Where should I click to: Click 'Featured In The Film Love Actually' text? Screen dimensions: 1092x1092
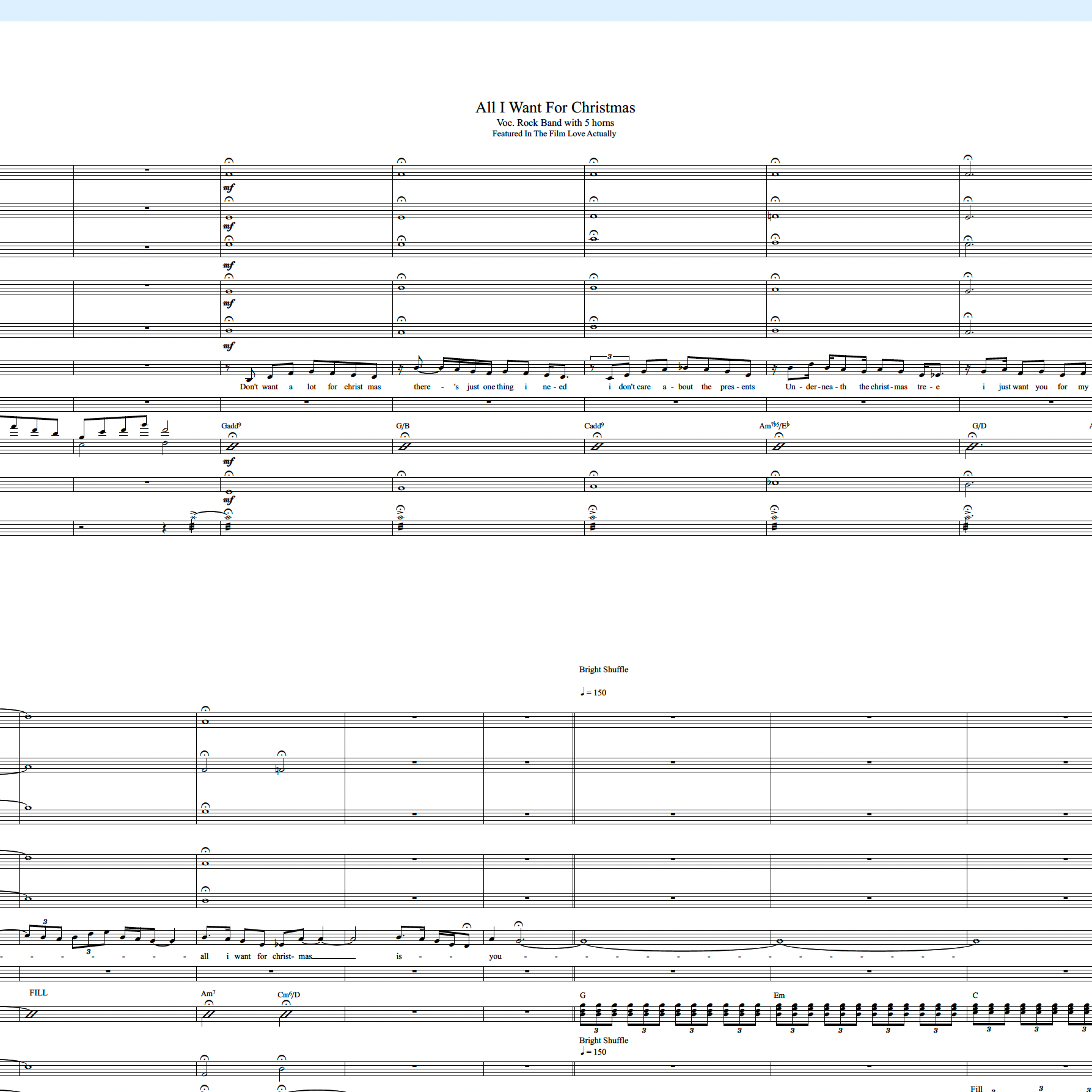coord(554,134)
